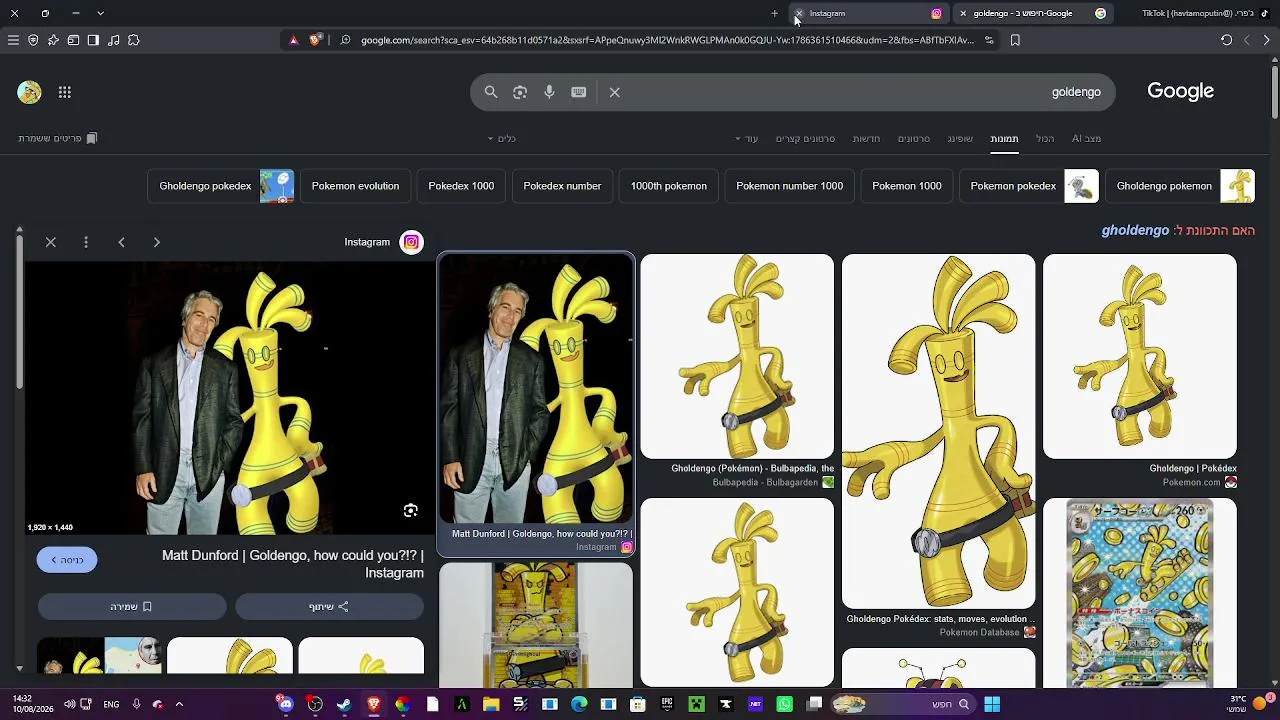The image size is (1280, 720).
Task: Save the image with שמירה button
Action: pyautogui.click(x=132, y=607)
